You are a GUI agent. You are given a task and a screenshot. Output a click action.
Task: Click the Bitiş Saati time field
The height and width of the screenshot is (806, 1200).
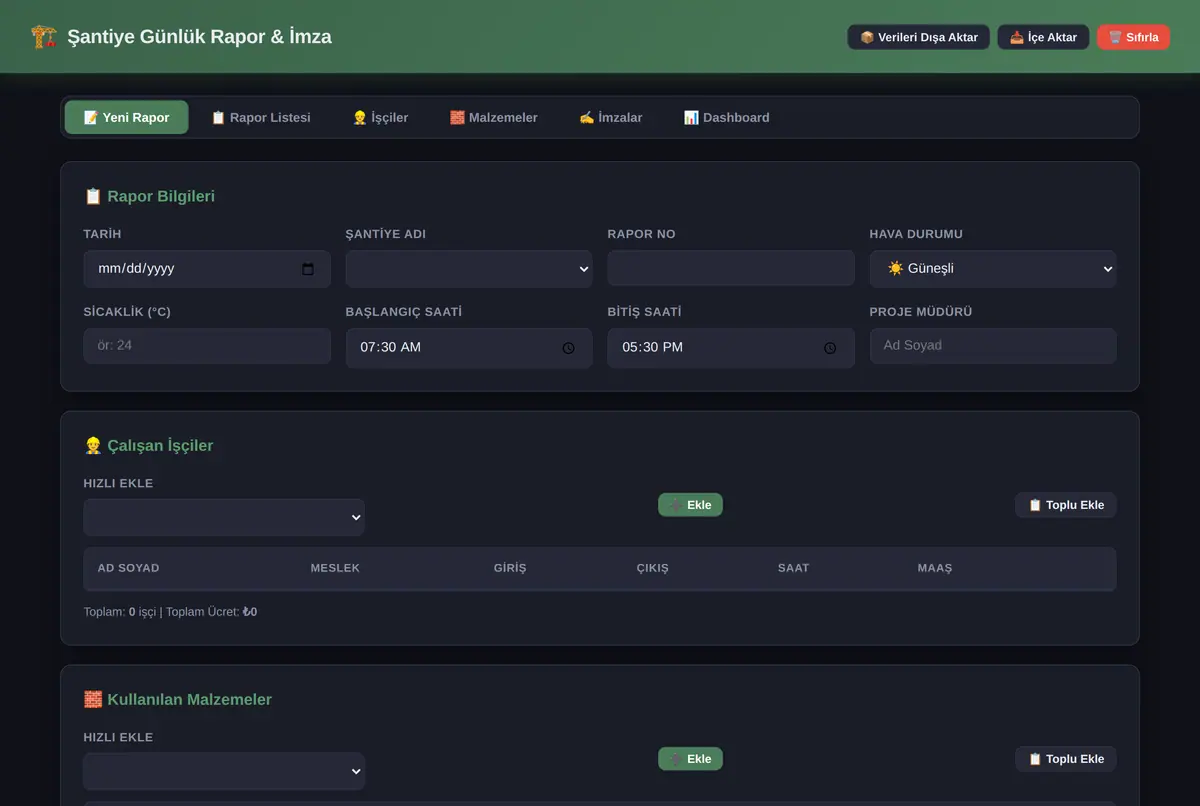(x=731, y=347)
